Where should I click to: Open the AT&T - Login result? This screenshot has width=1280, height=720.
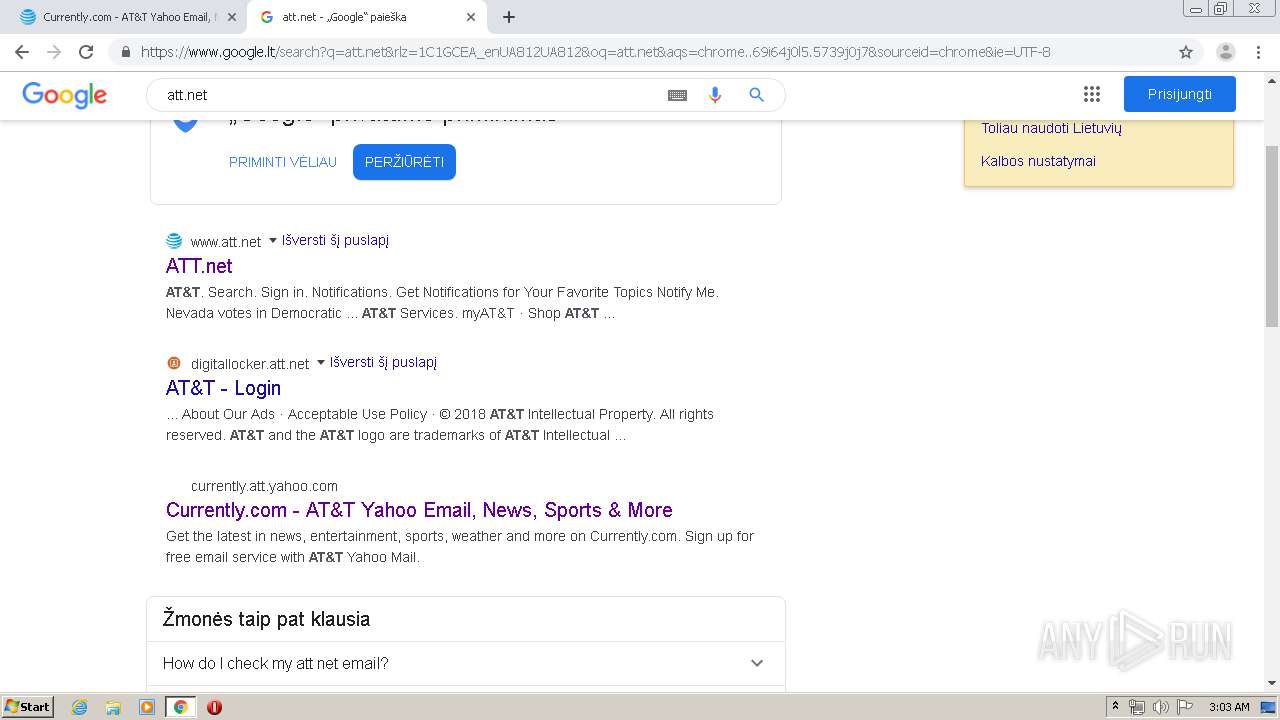click(x=223, y=388)
